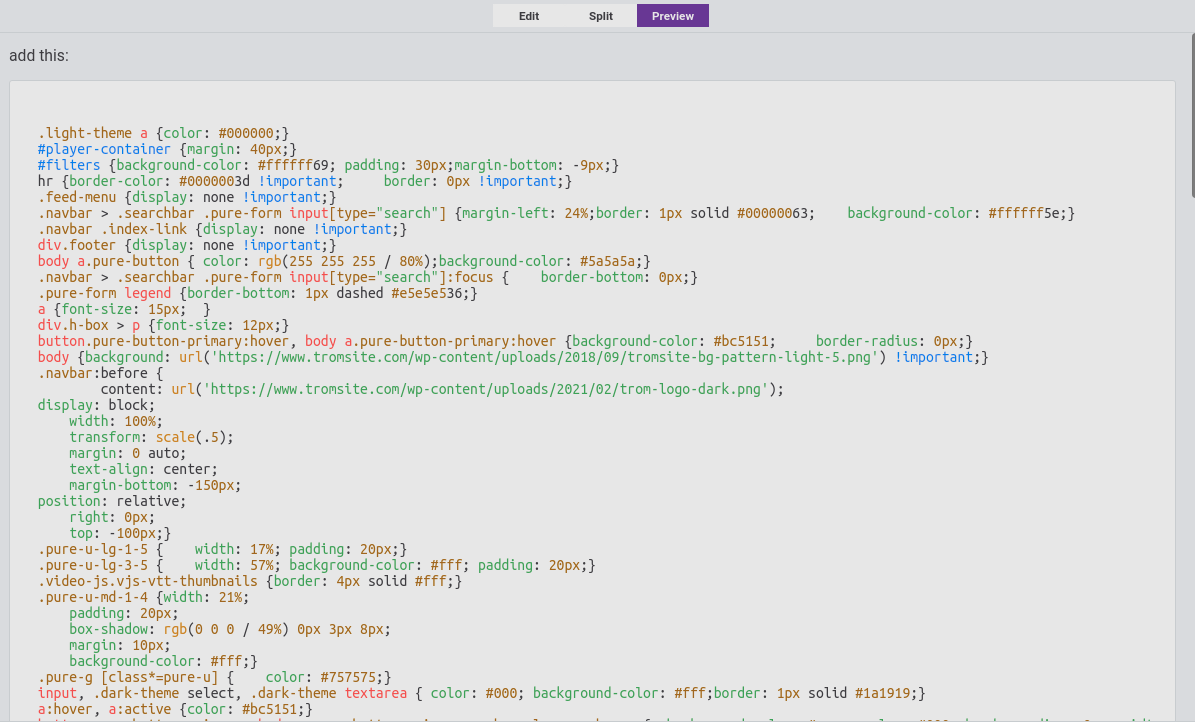Click the "add this:" paragraph text

click(x=39, y=56)
